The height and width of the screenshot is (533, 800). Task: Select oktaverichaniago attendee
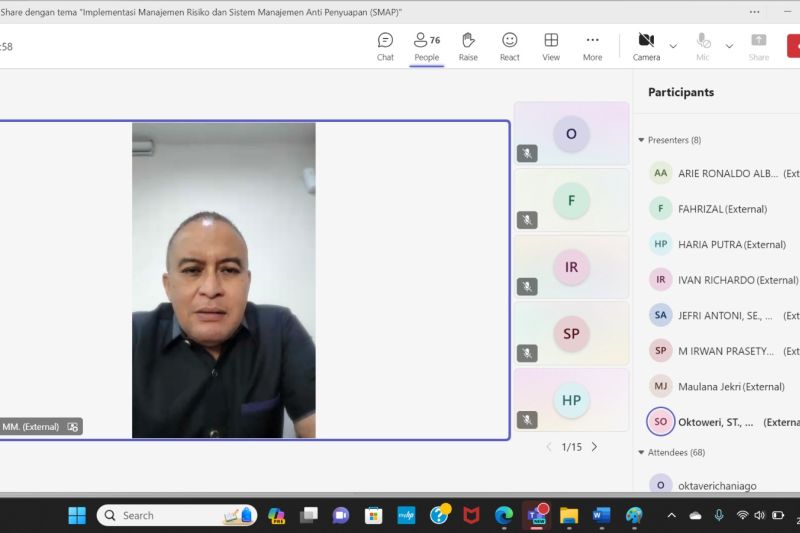pos(723,485)
